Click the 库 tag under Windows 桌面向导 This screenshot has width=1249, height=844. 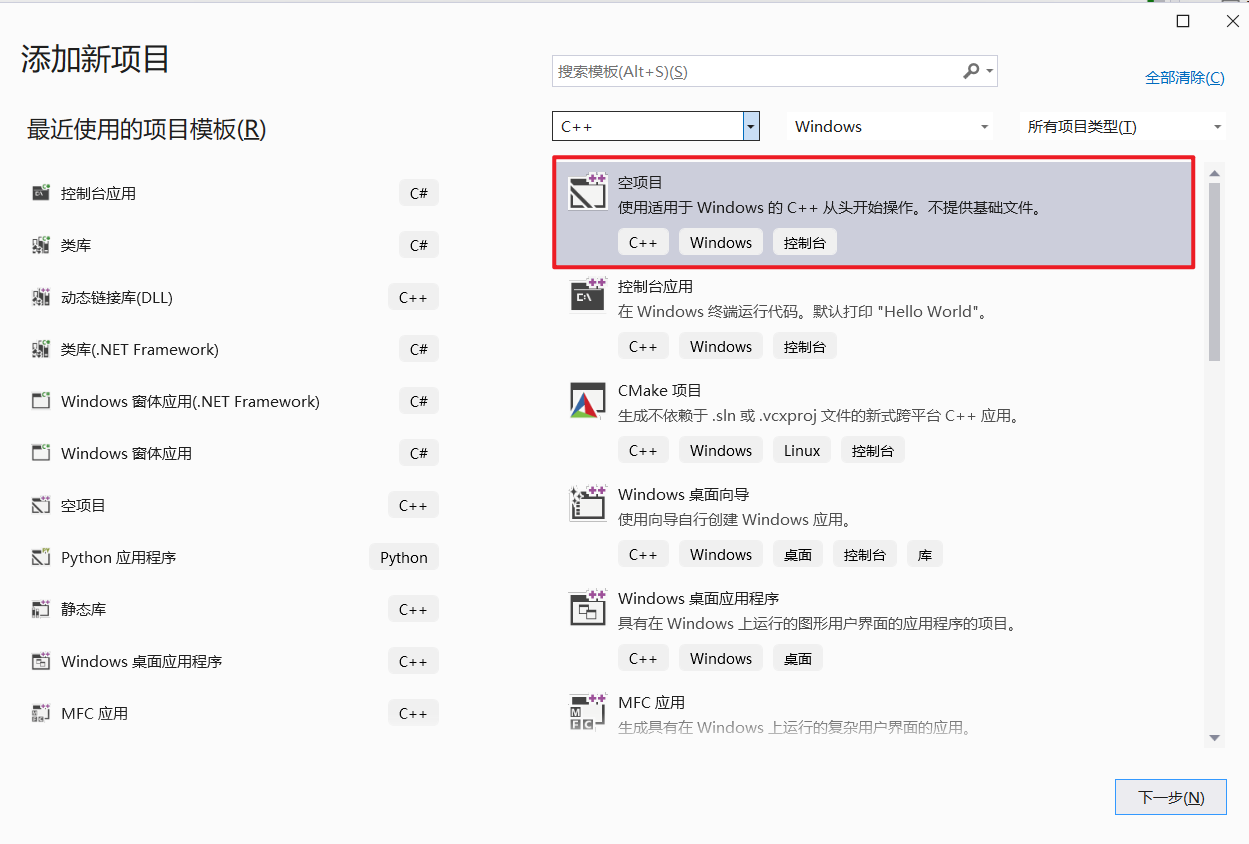click(925, 554)
